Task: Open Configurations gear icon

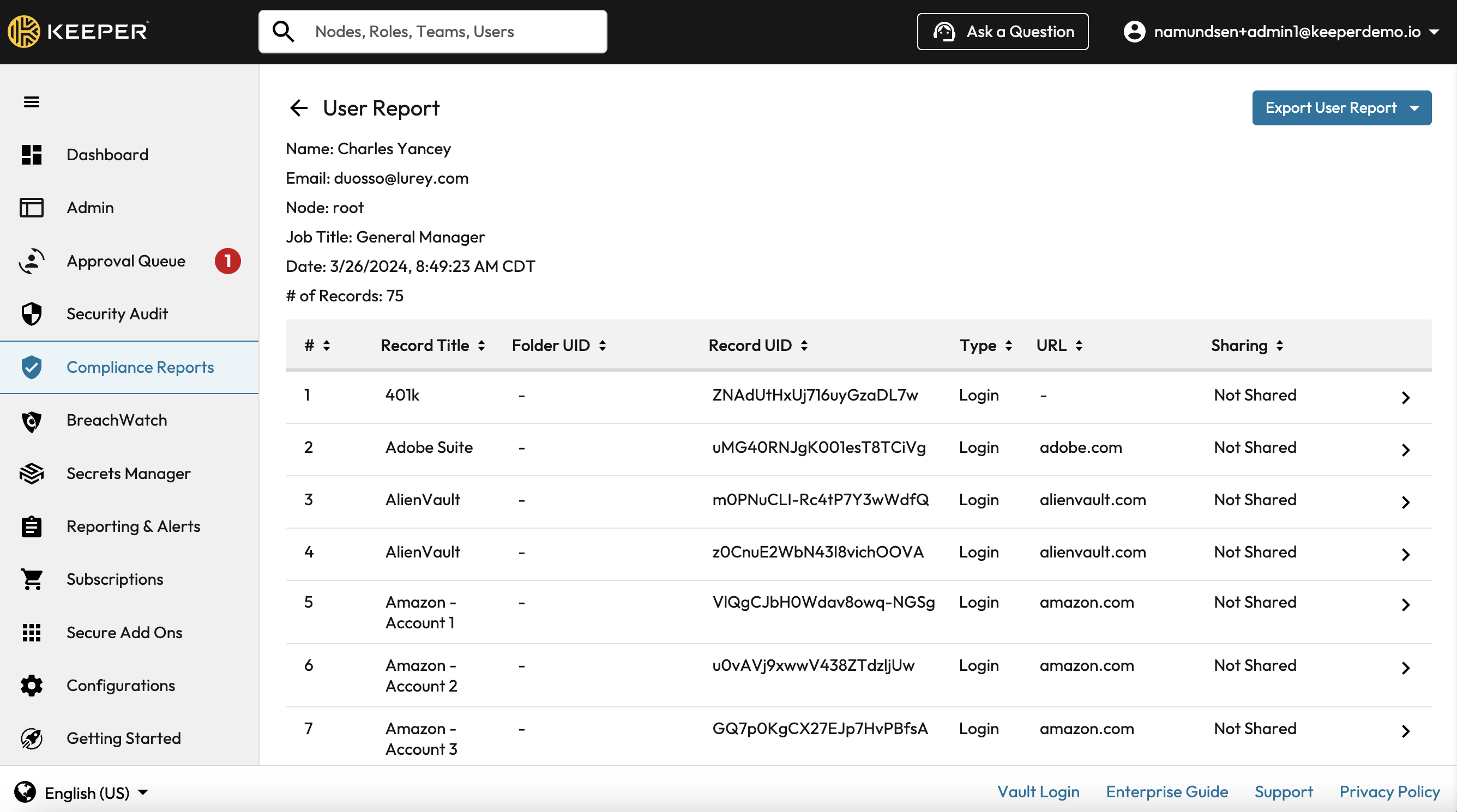Action: point(31,686)
